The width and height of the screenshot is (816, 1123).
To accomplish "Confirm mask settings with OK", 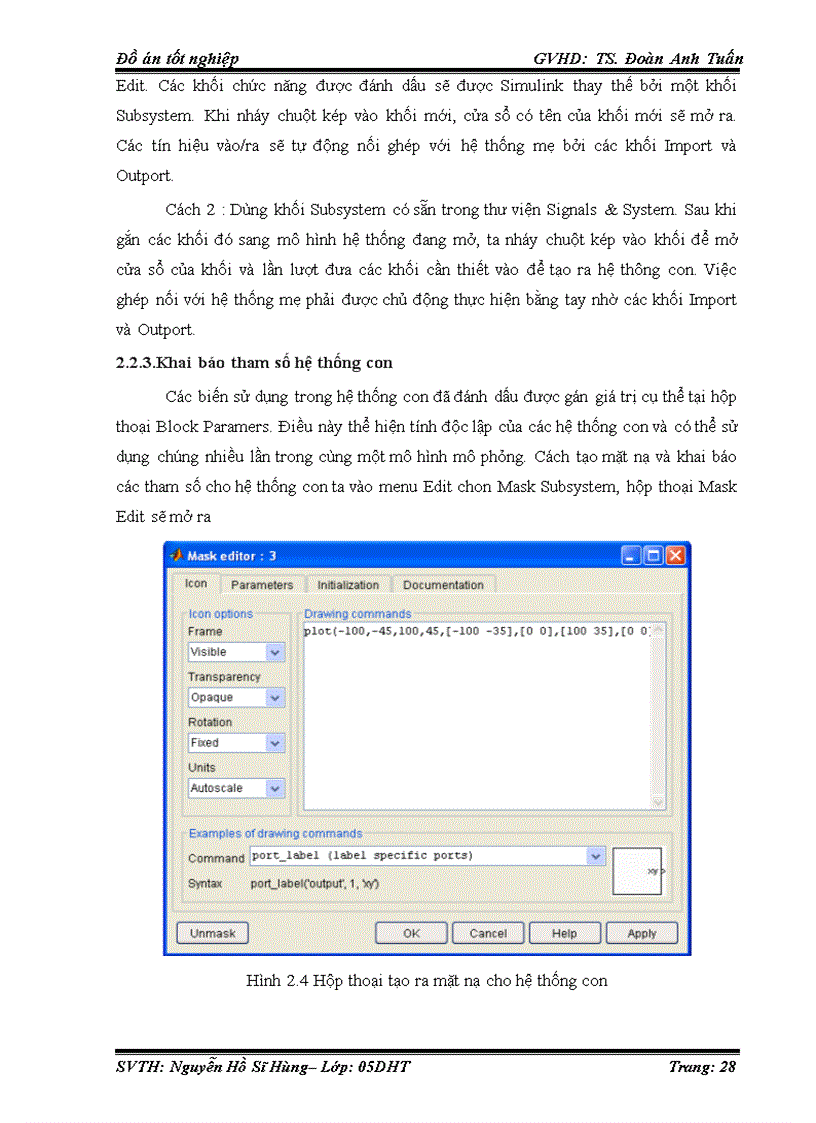I will pos(410,933).
